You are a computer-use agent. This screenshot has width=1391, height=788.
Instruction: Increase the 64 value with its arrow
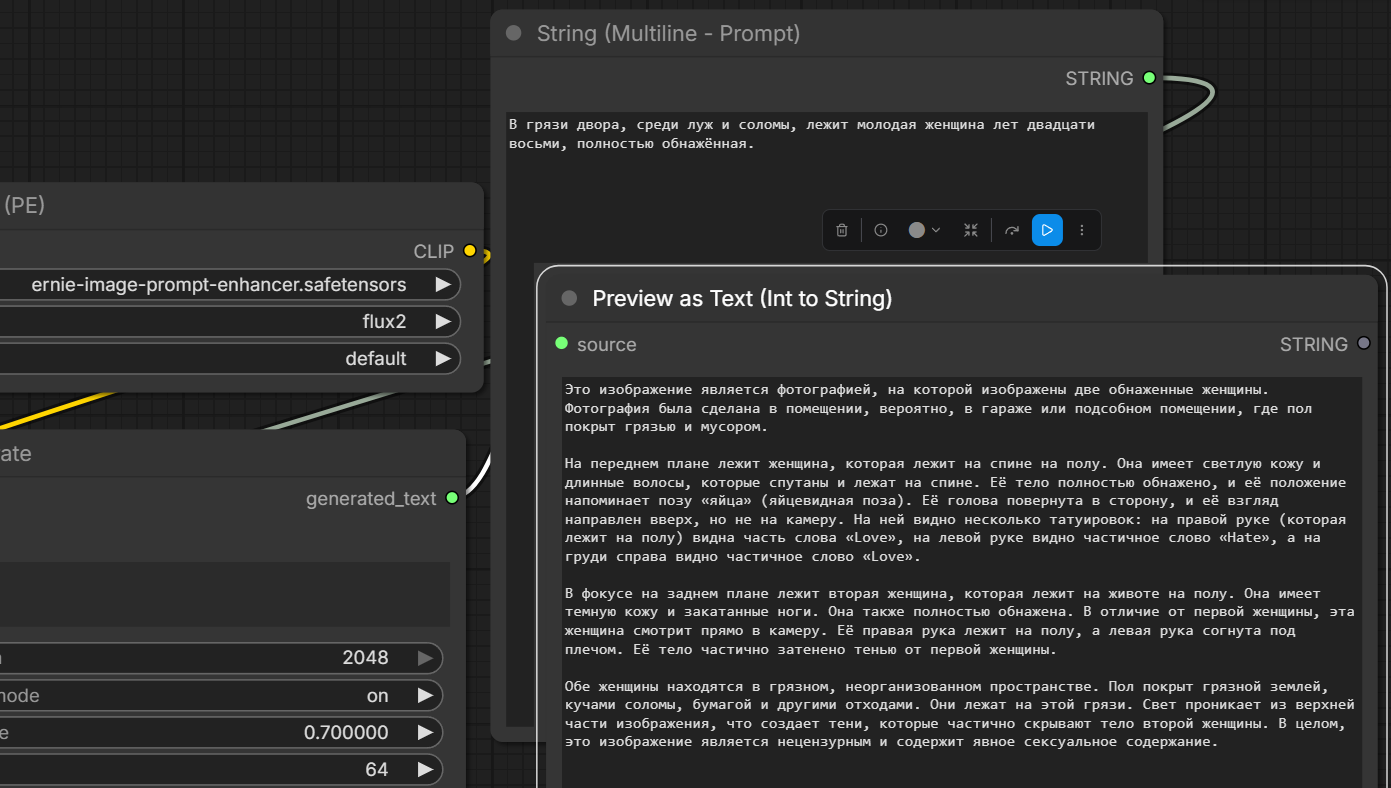(x=425, y=769)
